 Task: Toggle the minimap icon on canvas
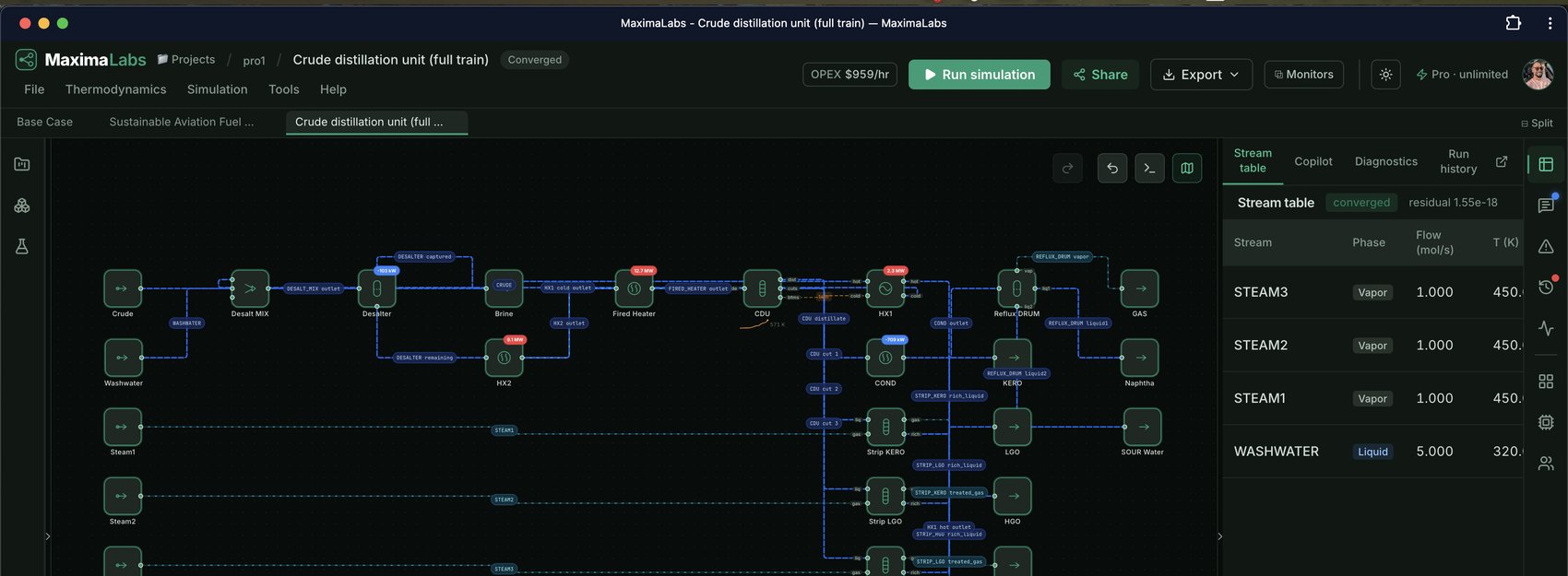(1187, 168)
